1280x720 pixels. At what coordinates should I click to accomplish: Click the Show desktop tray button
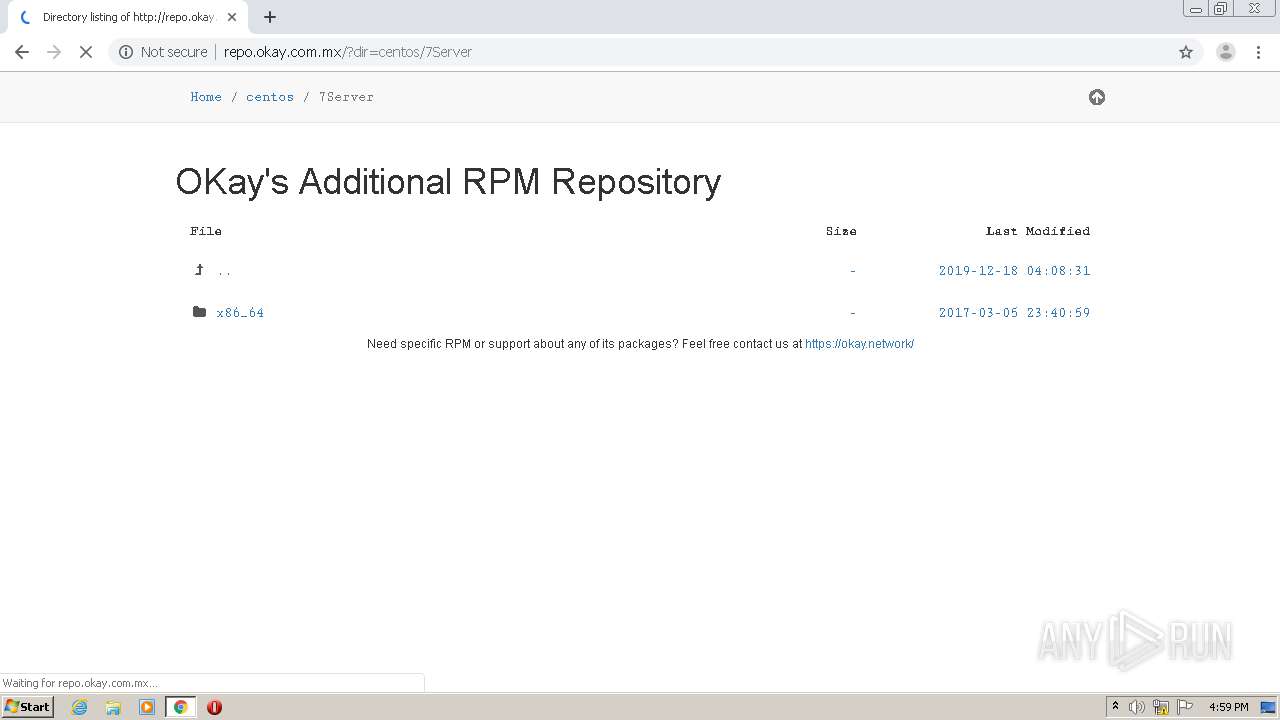[1269, 707]
